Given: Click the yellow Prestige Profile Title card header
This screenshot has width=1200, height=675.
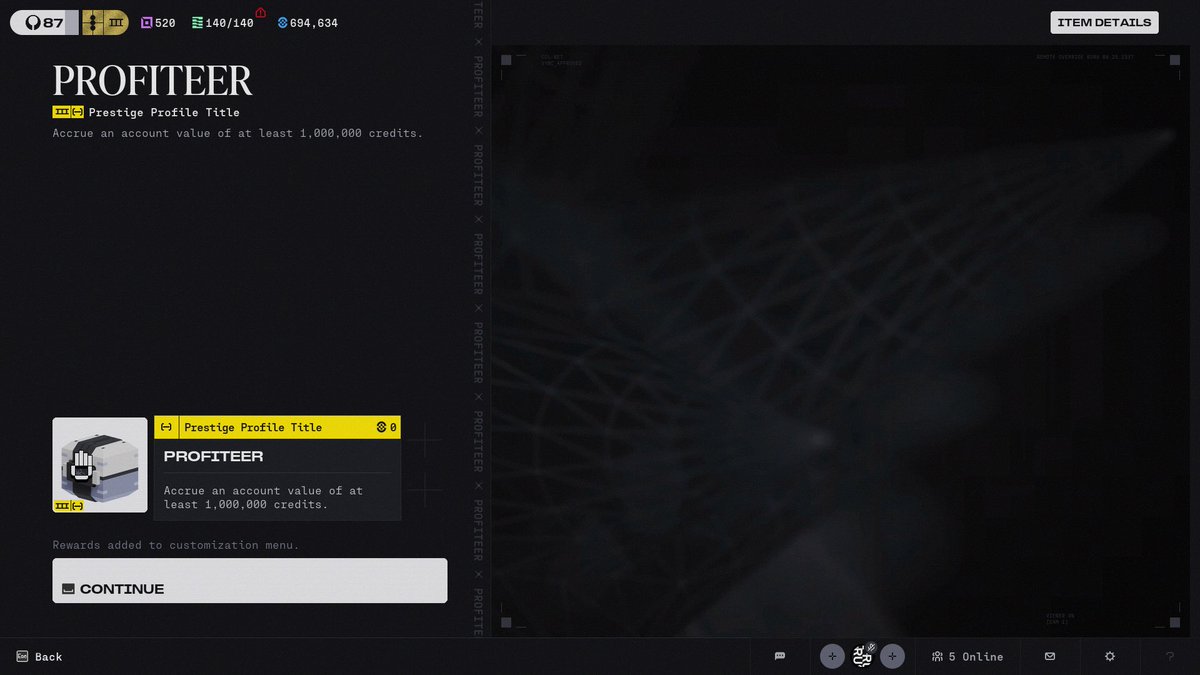Looking at the screenshot, I should click(277, 427).
